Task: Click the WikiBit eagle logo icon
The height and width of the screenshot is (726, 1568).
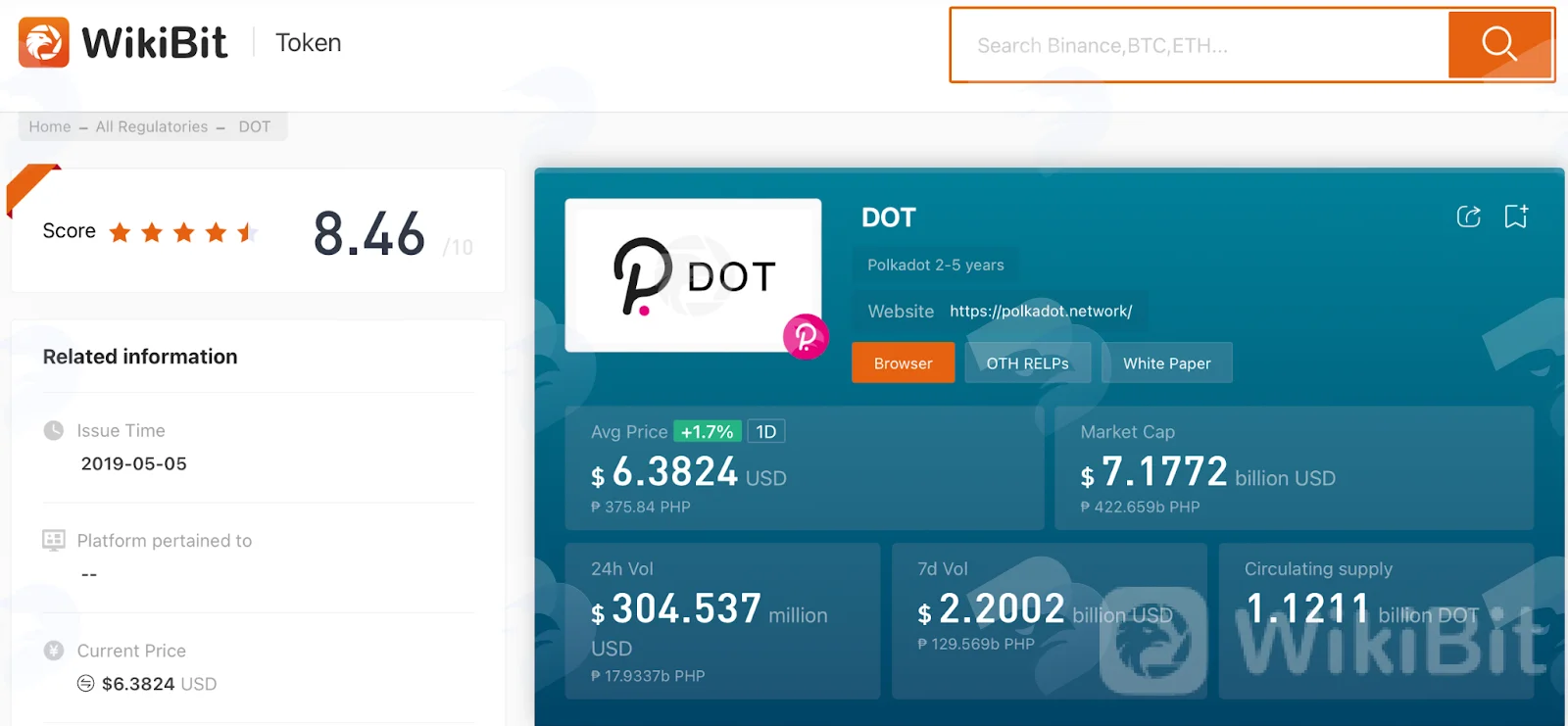Action: point(44,42)
